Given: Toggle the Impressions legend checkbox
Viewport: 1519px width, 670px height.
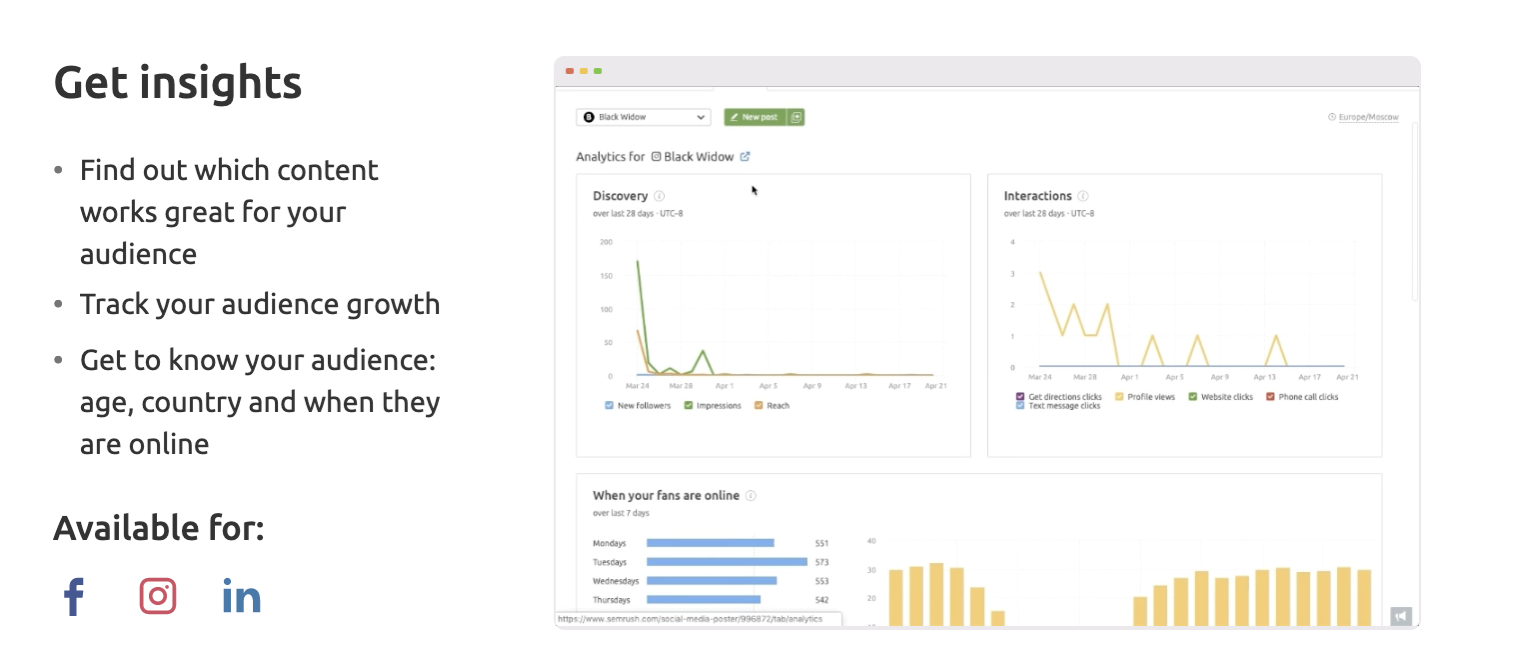Looking at the screenshot, I should point(689,405).
